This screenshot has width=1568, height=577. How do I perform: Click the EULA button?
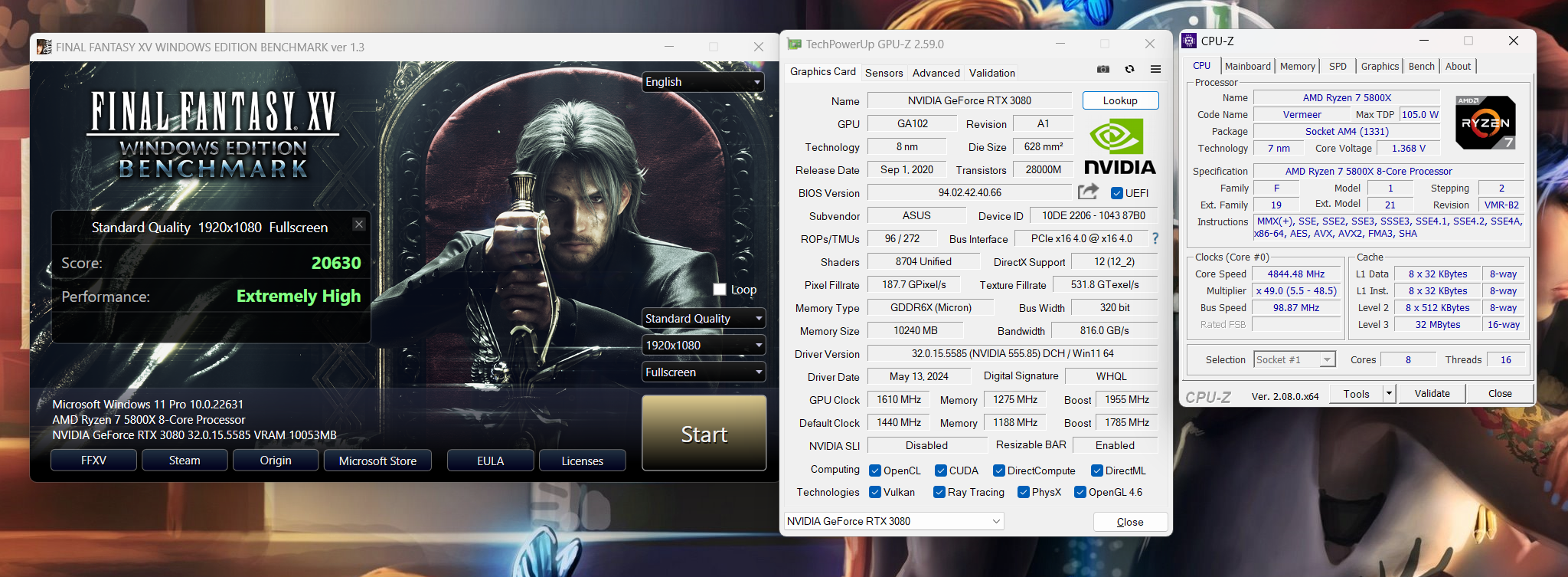[491, 461]
